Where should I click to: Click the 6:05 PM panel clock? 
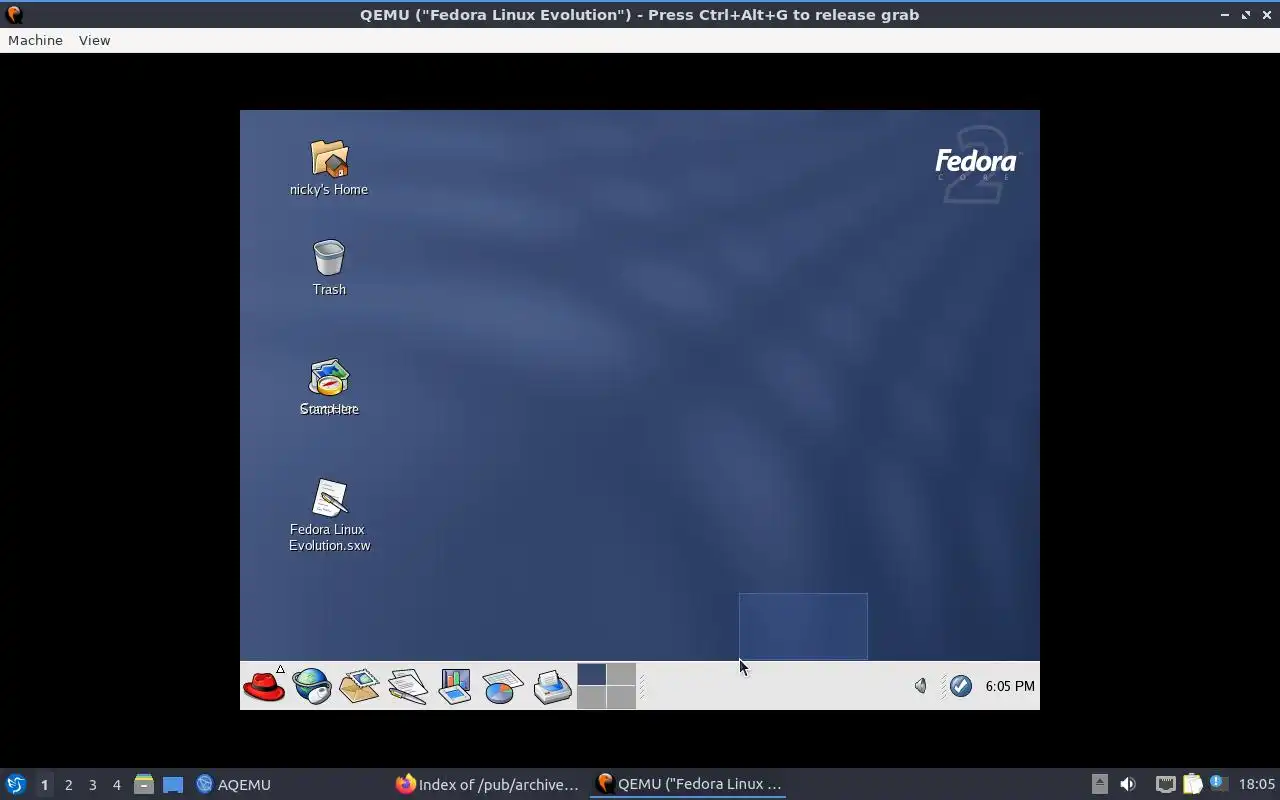pyautogui.click(x=1010, y=686)
